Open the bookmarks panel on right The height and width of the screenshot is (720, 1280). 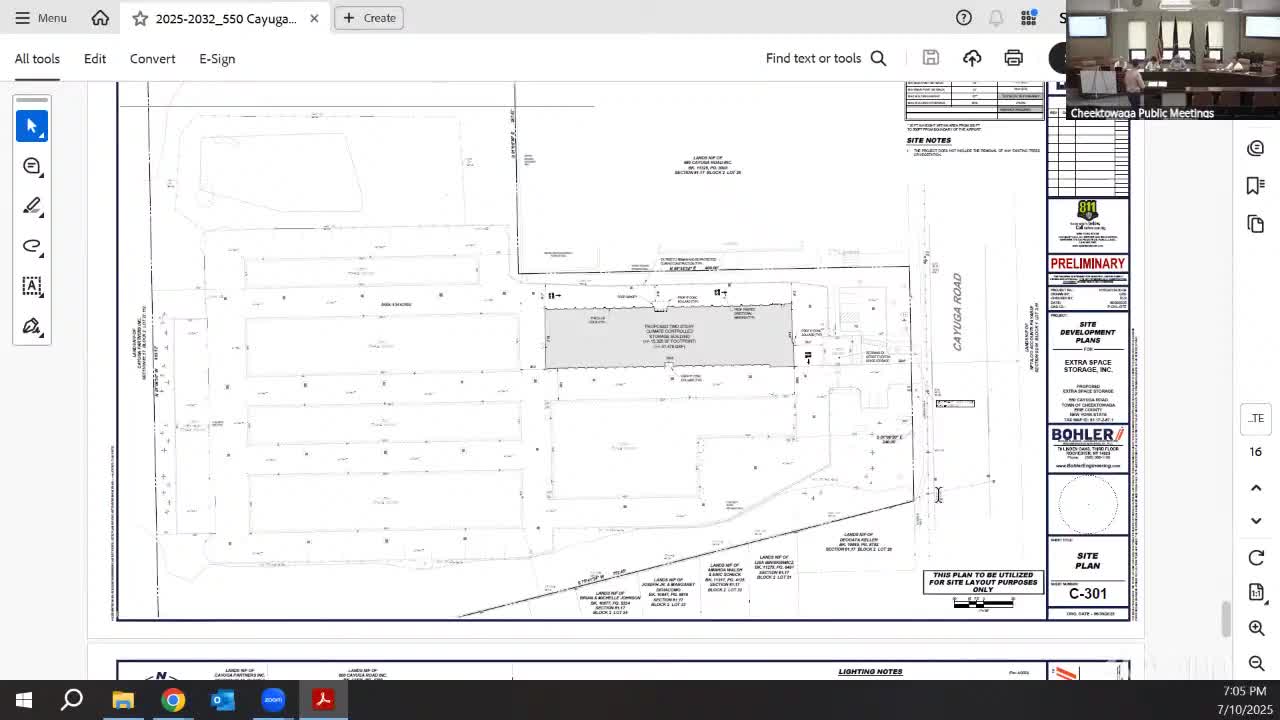(x=1256, y=186)
